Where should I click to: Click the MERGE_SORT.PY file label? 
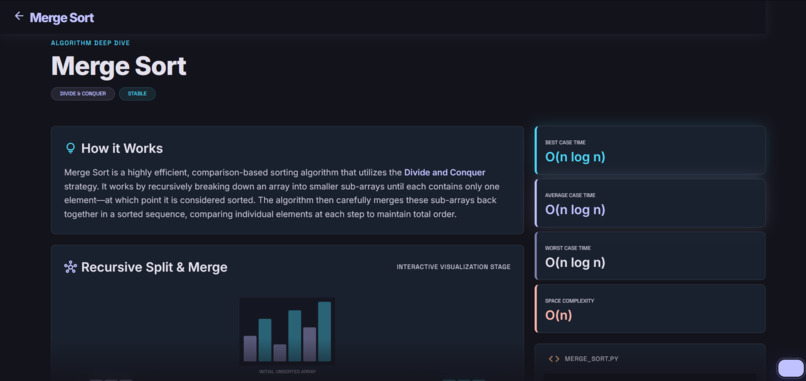coord(591,358)
